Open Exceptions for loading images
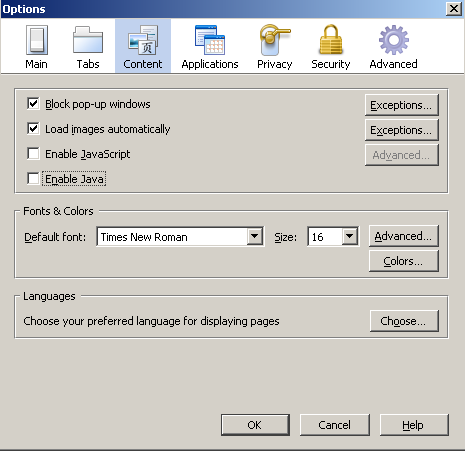 tap(402, 130)
